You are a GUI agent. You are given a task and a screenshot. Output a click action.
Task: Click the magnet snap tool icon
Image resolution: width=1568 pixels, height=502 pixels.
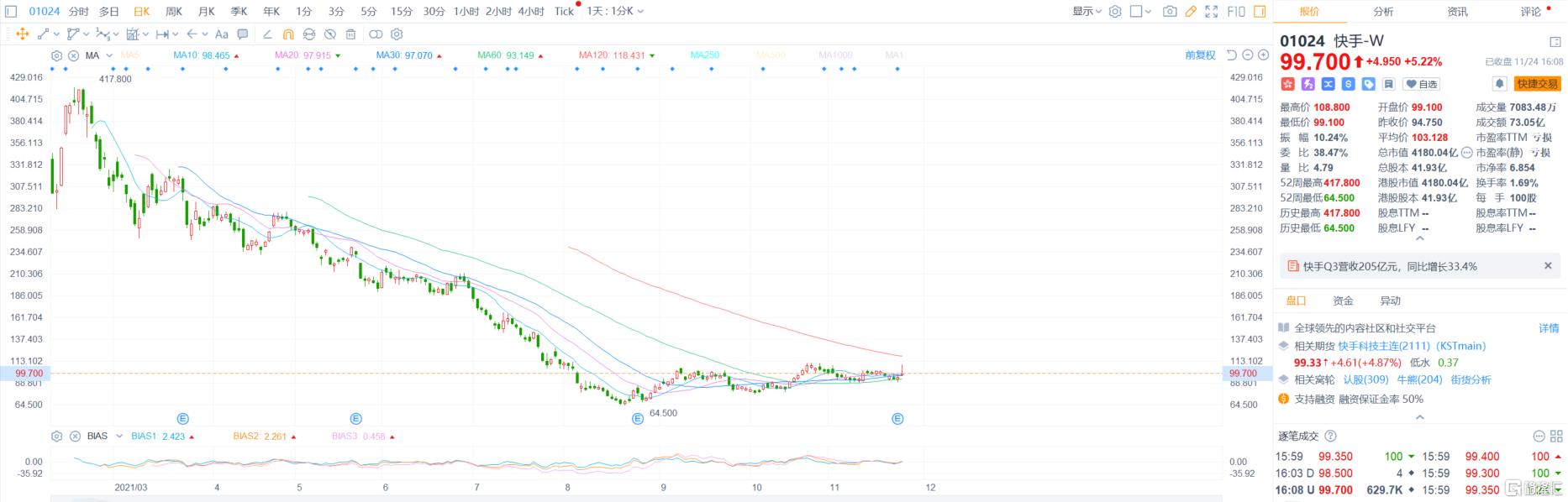coord(288,34)
